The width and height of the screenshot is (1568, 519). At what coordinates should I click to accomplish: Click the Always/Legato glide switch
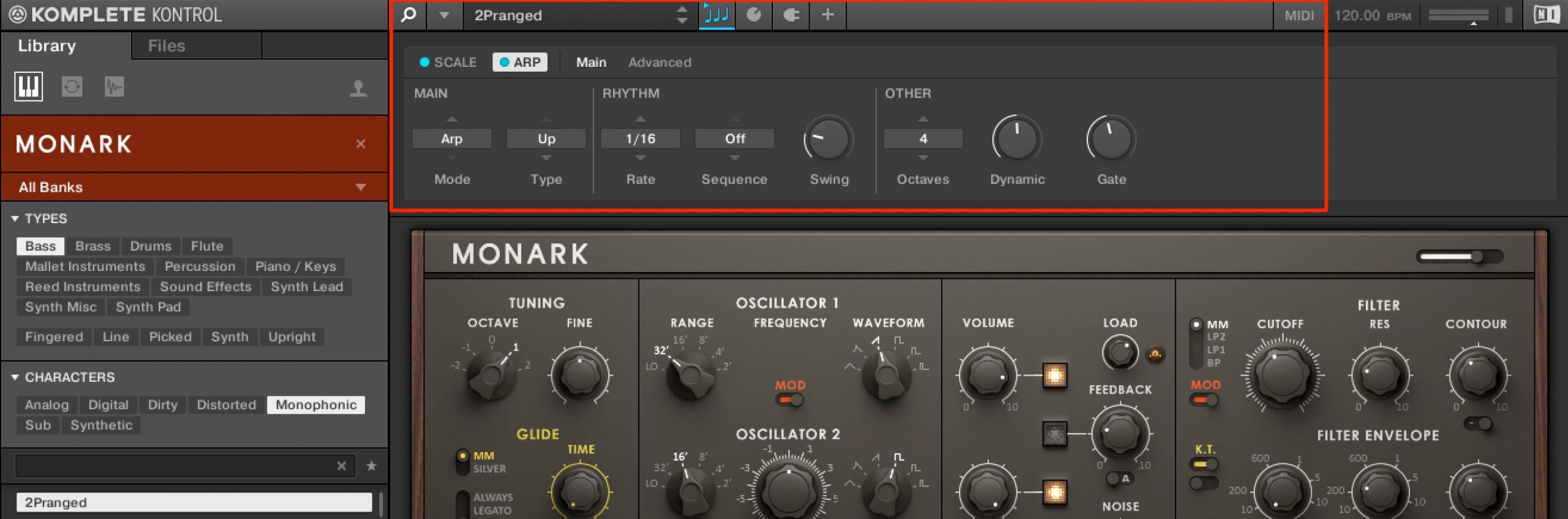coord(462,504)
